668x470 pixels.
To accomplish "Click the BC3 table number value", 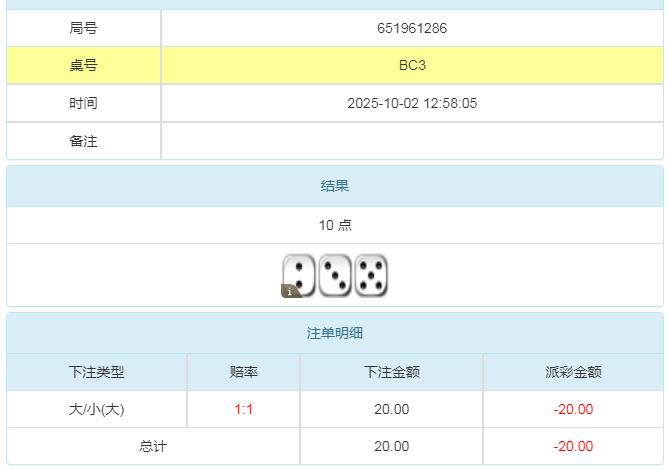I will click(x=412, y=65).
